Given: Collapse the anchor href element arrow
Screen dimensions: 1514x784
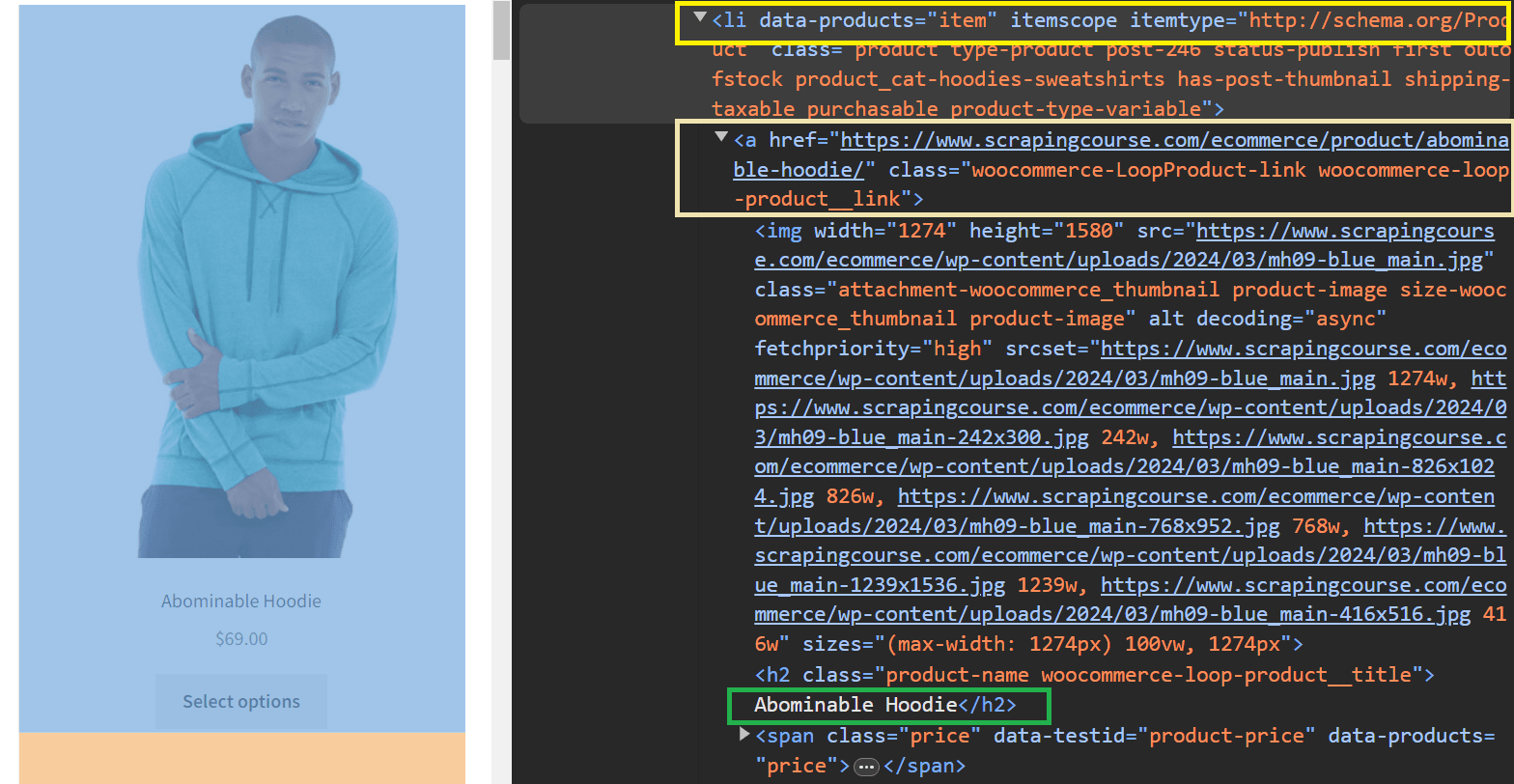Looking at the screenshot, I should (x=720, y=137).
